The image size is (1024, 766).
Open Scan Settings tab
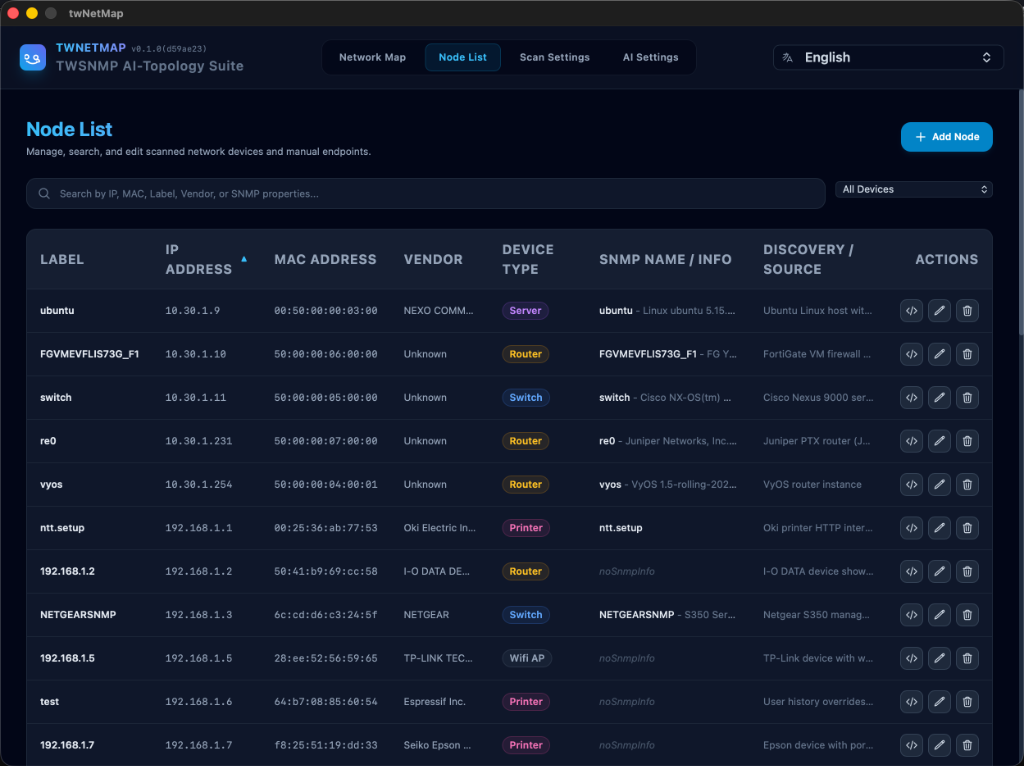click(x=554, y=57)
